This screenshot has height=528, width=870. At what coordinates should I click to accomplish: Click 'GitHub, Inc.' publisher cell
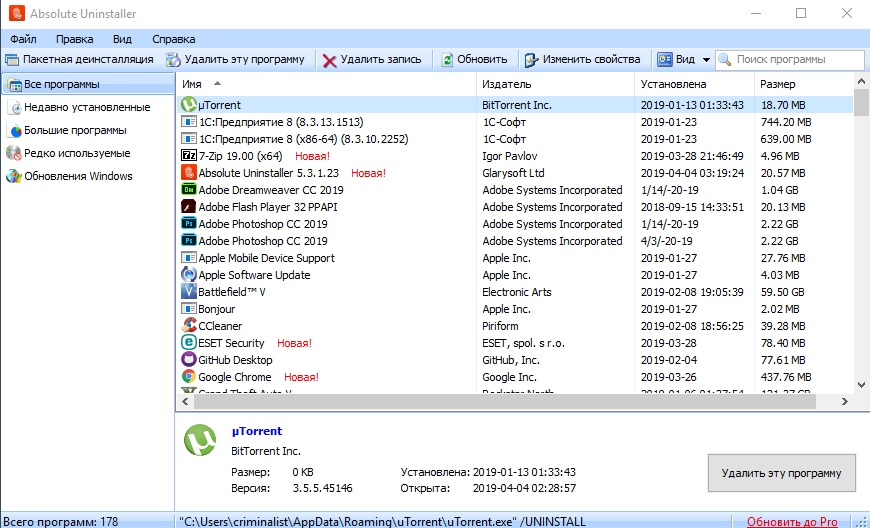(x=510, y=360)
